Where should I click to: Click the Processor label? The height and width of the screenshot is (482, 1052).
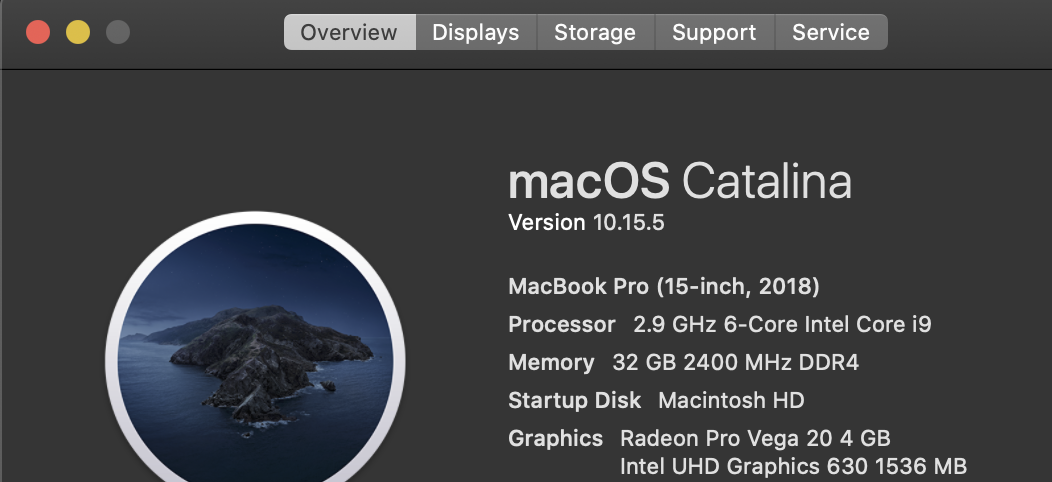point(562,325)
